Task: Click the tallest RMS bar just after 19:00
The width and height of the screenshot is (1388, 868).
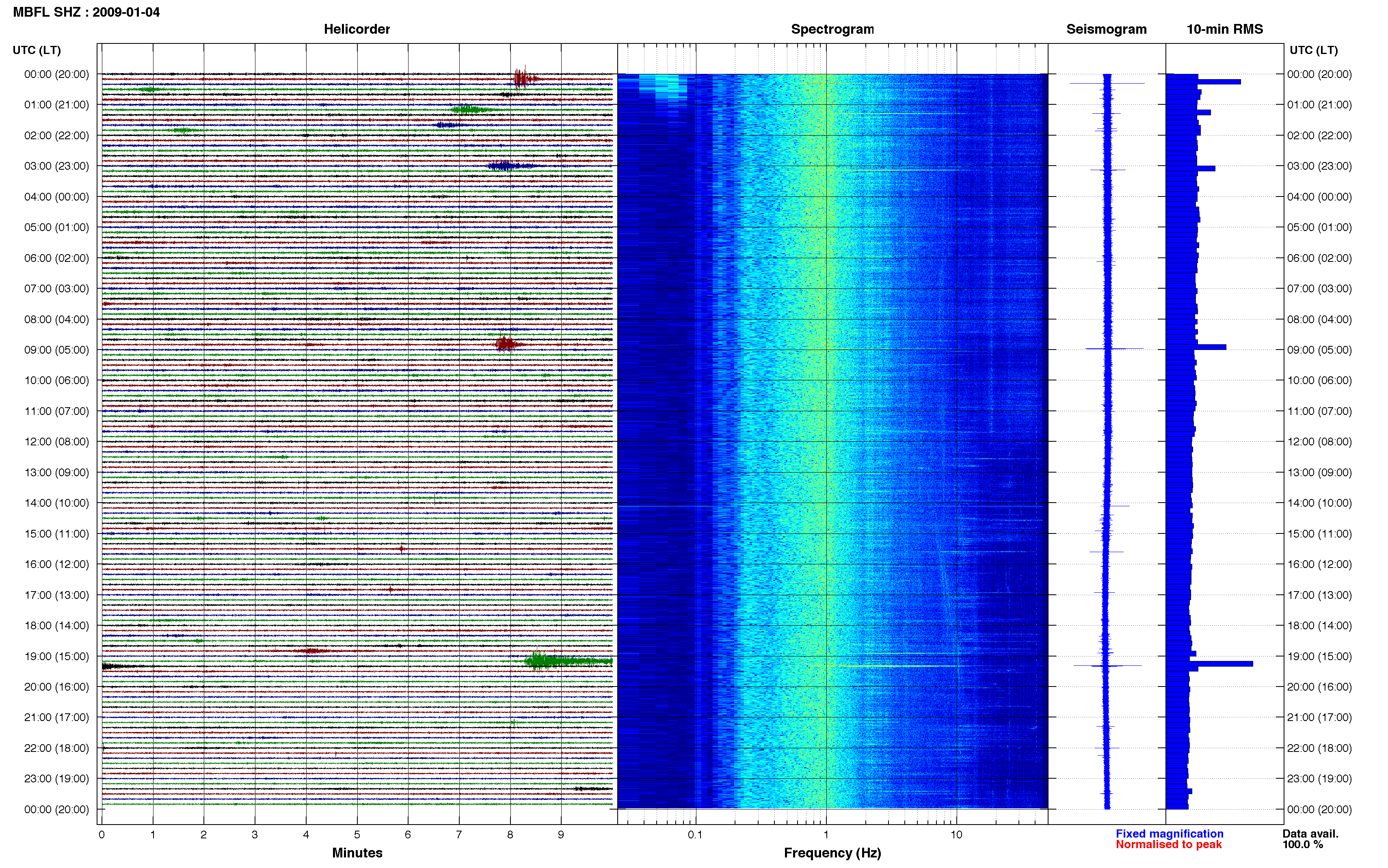Action: tap(1209, 664)
